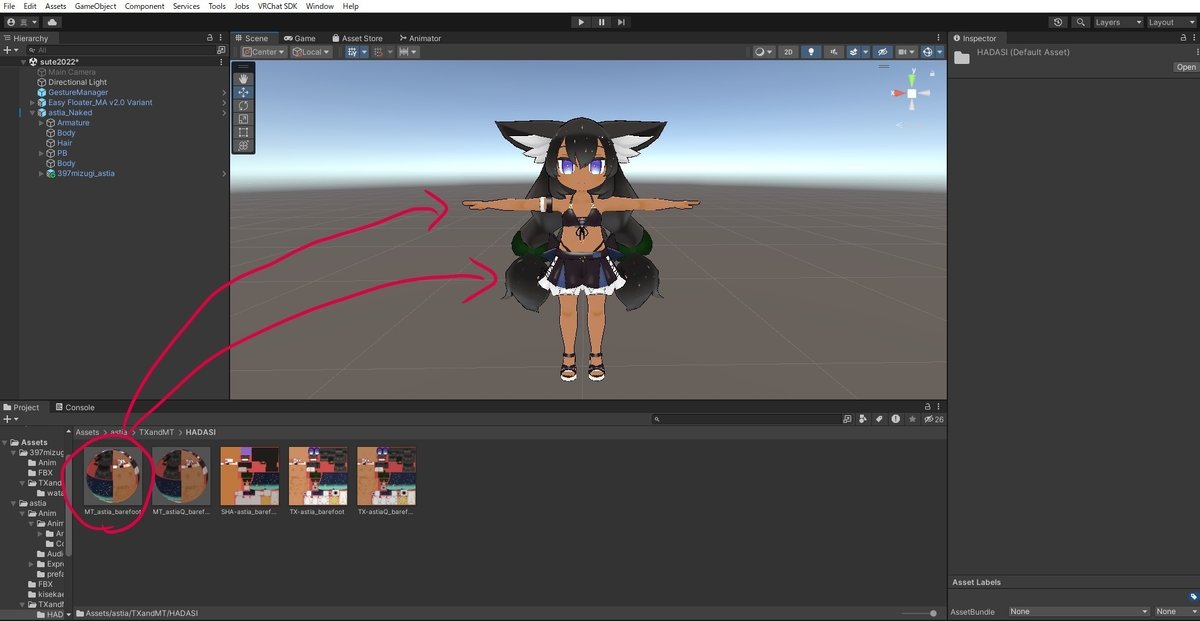Toggle scene lighting lightbulb
Image resolution: width=1200 pixels, height=621 pixels.
(811, 52)
